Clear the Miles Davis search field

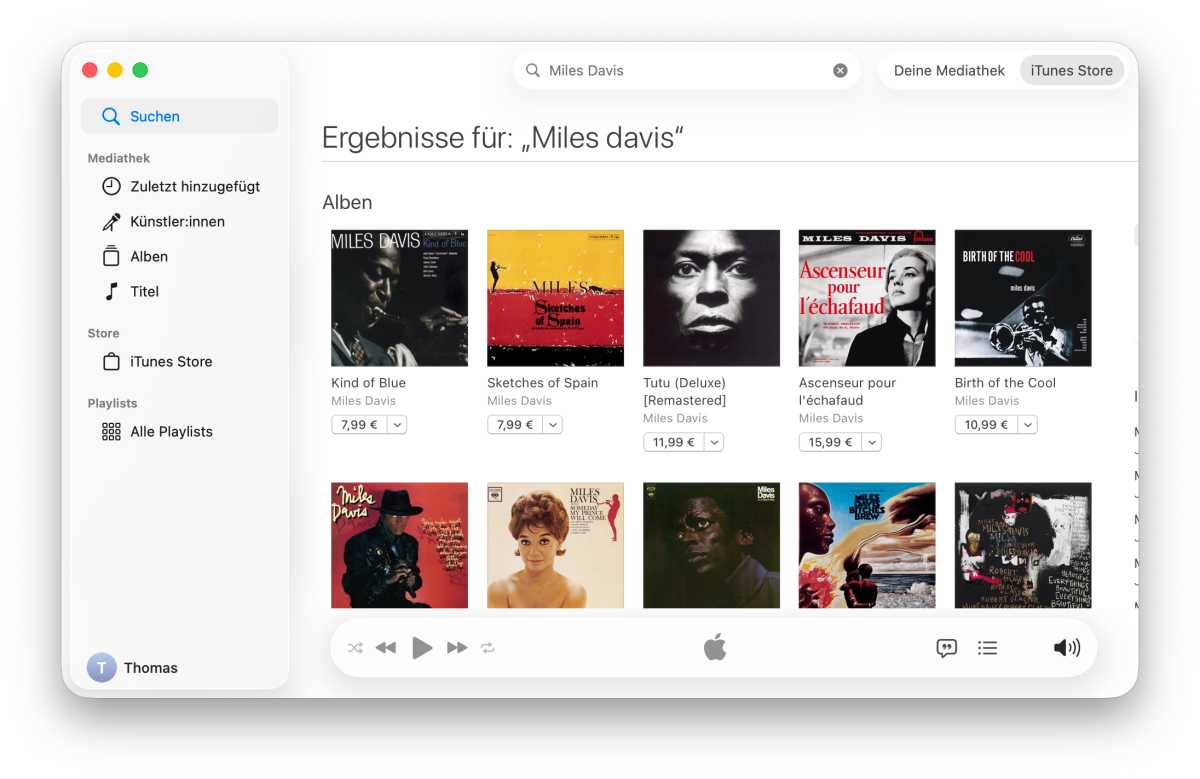840,71
